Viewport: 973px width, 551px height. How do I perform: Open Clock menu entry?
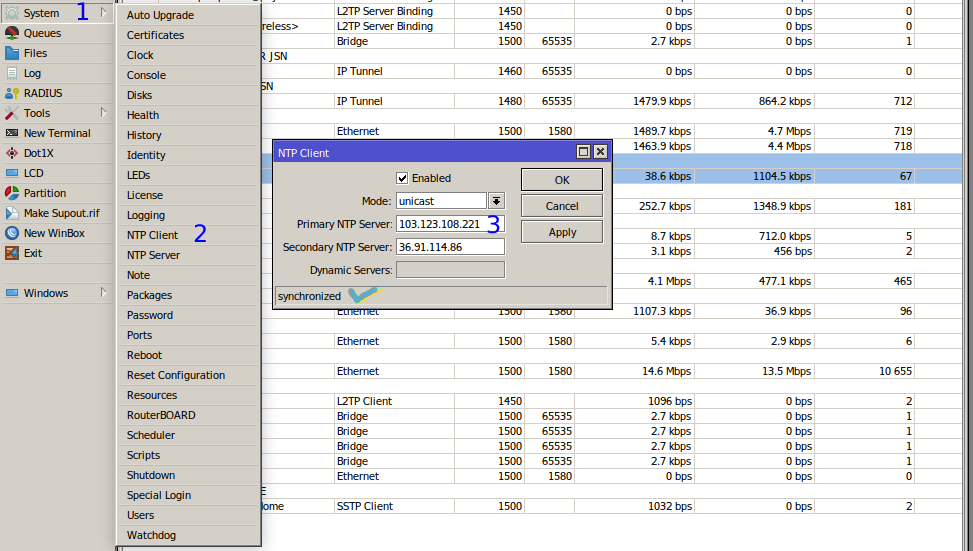click(189, 55)
